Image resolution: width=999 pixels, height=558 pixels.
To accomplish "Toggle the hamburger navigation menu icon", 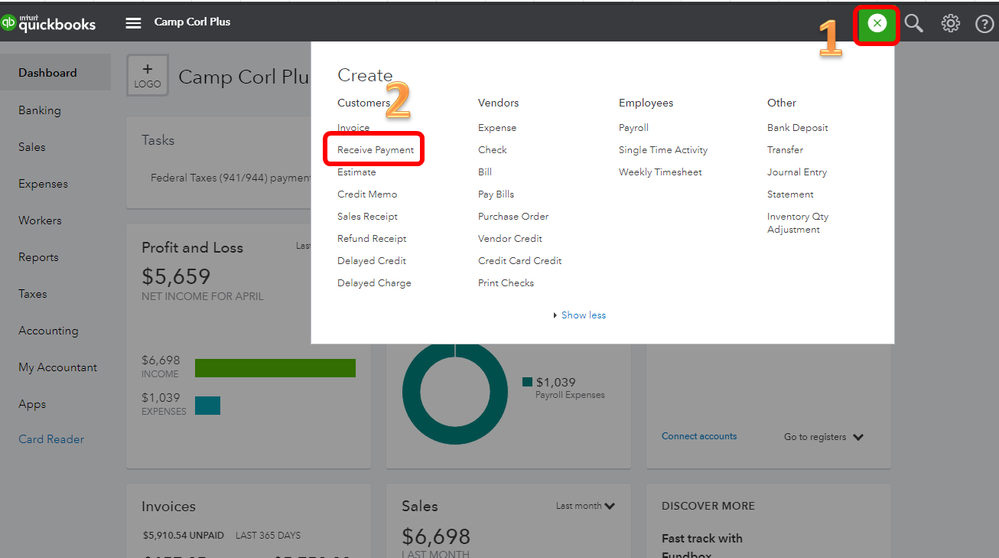I will [133, 23].
